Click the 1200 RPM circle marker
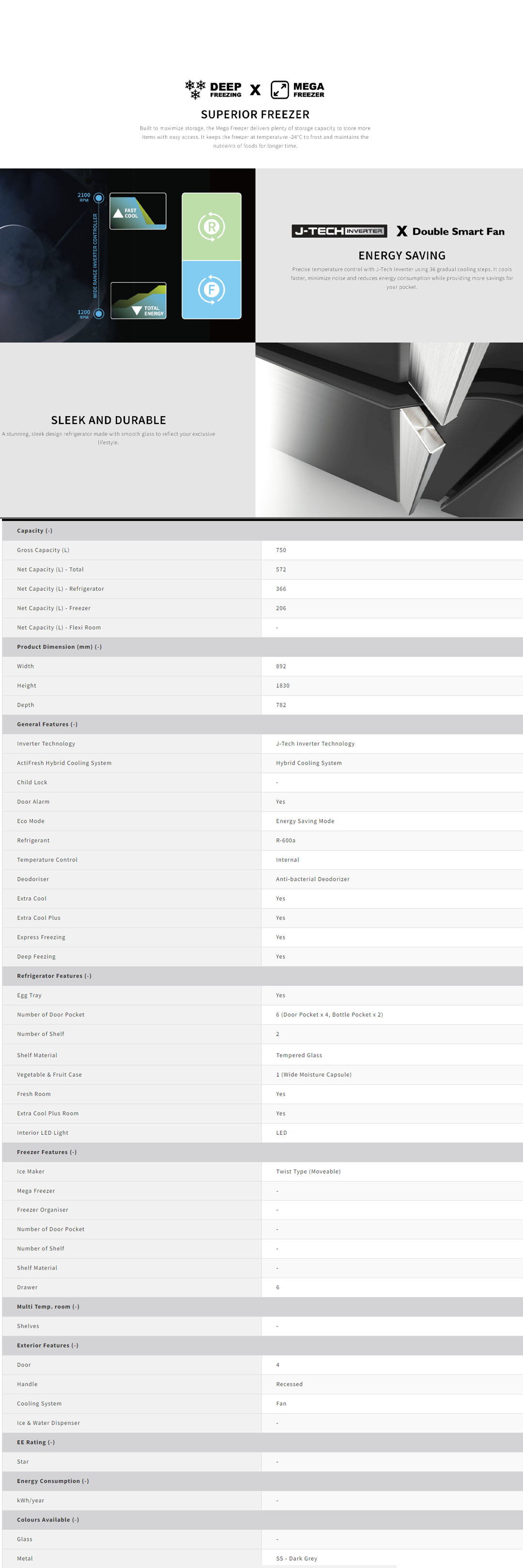Screen dimensions: 523x1568 (99, 314)
